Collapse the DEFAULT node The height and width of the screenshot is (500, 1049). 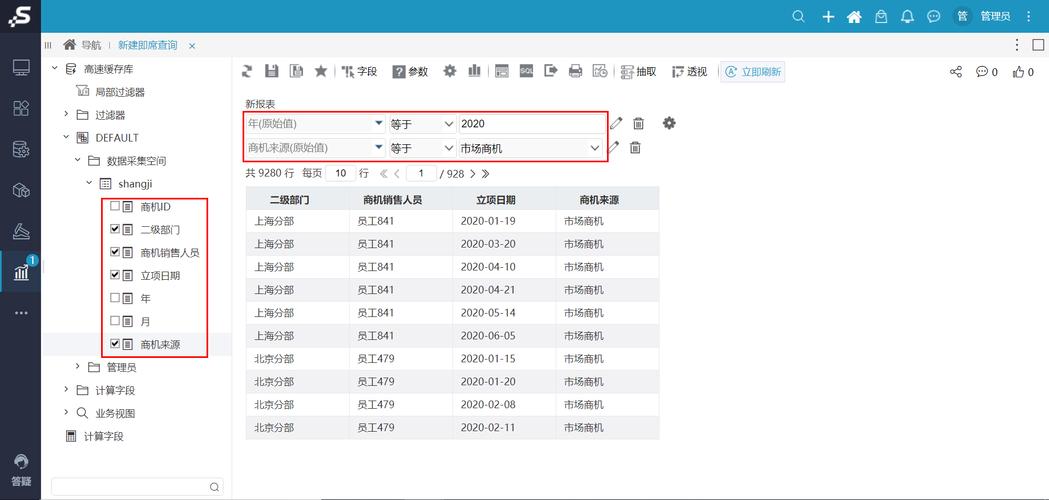click(x=66, y=137)
